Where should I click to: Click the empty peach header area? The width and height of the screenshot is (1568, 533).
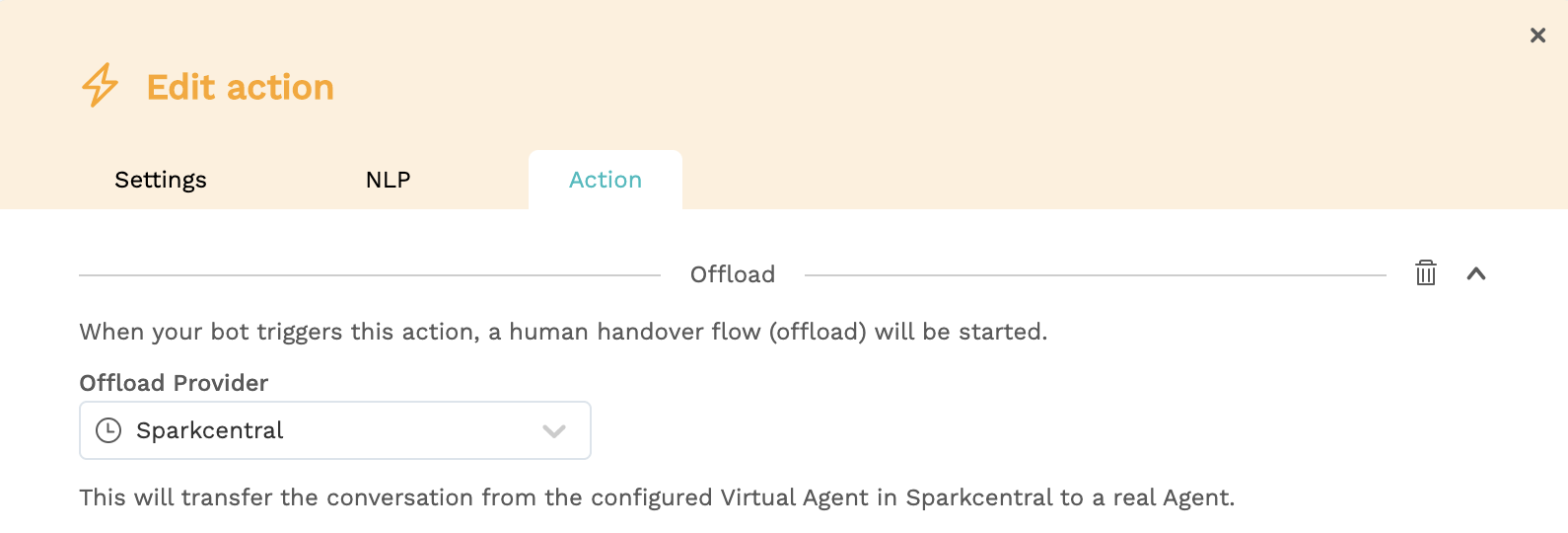point(937,89)
